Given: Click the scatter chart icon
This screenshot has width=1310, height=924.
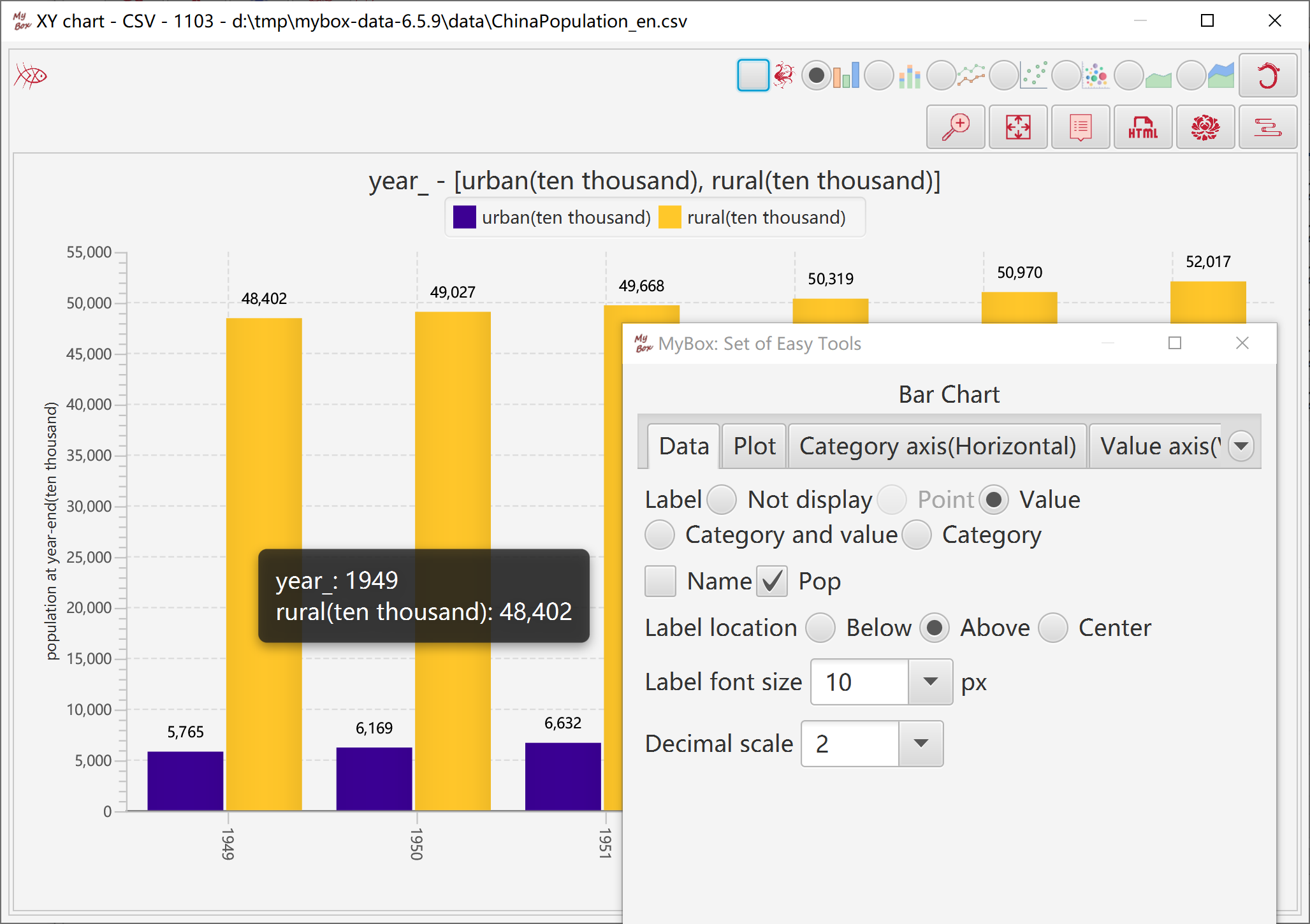Looking at the screenshot, I should pyautogui.click(x=1033, y=76).
